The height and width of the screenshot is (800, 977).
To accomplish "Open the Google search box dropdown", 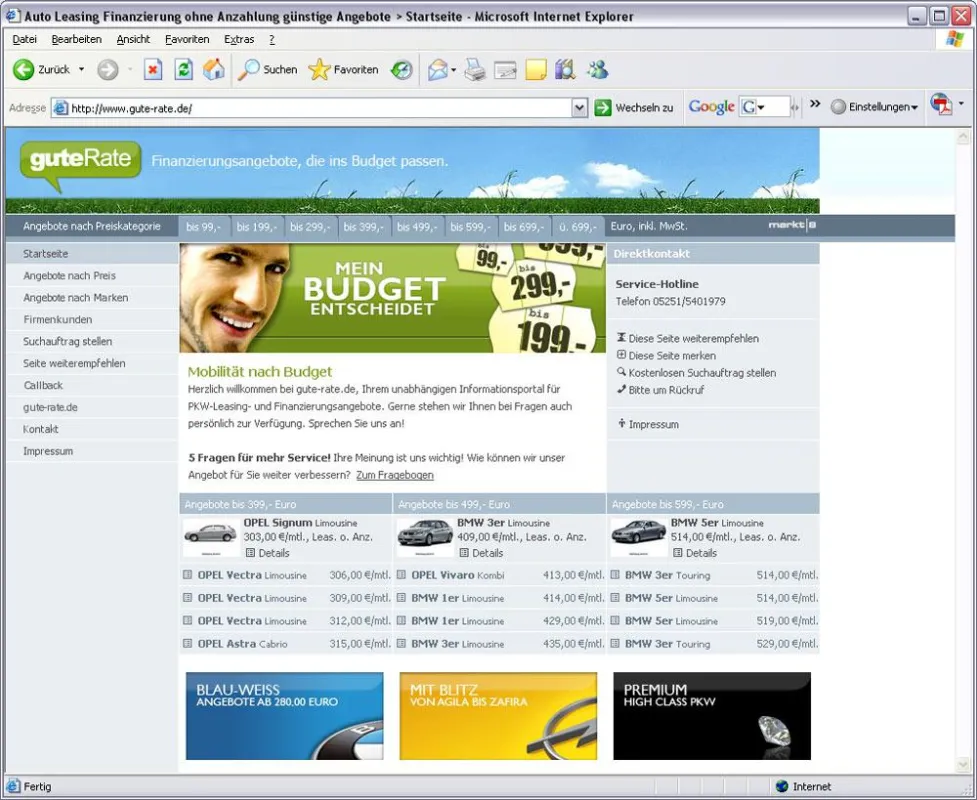I will coord(761,108).
